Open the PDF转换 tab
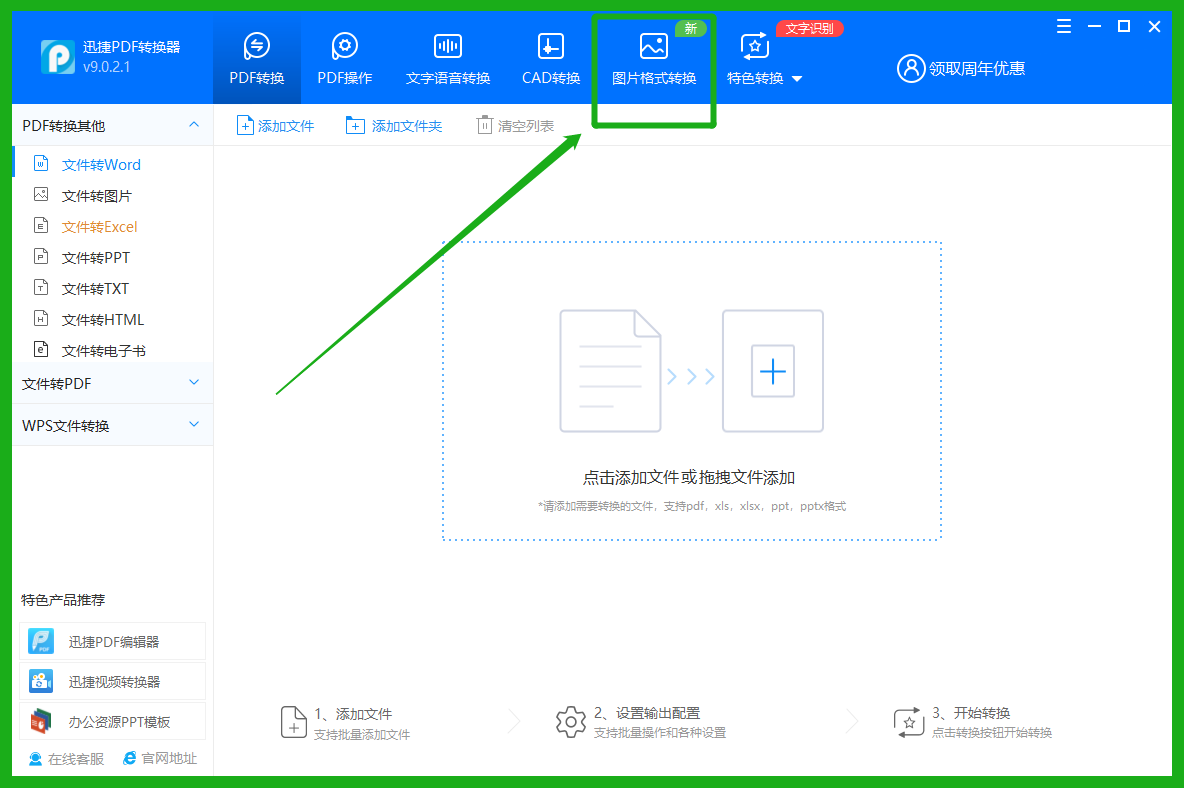The height and width of the screenshot is (788, 1184). pyautogui.click(x=257, y=59)
